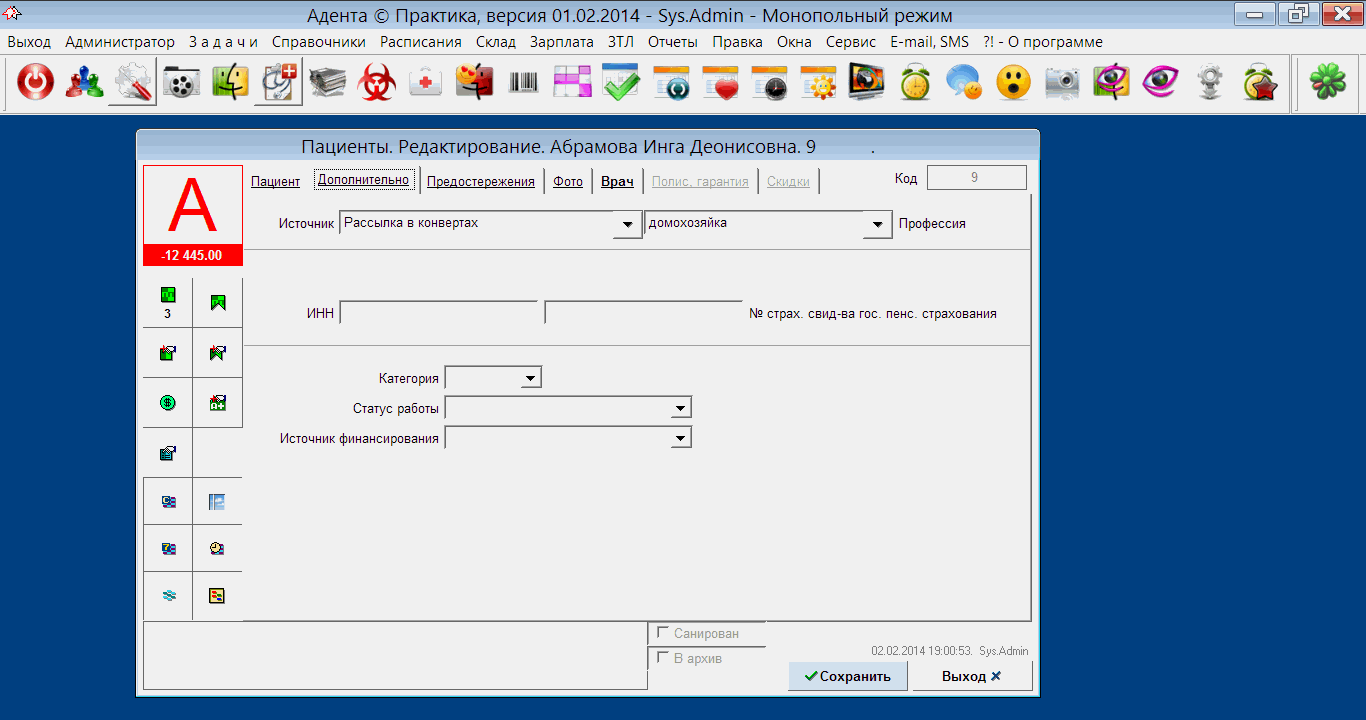The width and height of the screenshot is (1366, 720).
Task: Click the red power button toolbar icon
Action: pyautogui.click(x=36, y=83)
